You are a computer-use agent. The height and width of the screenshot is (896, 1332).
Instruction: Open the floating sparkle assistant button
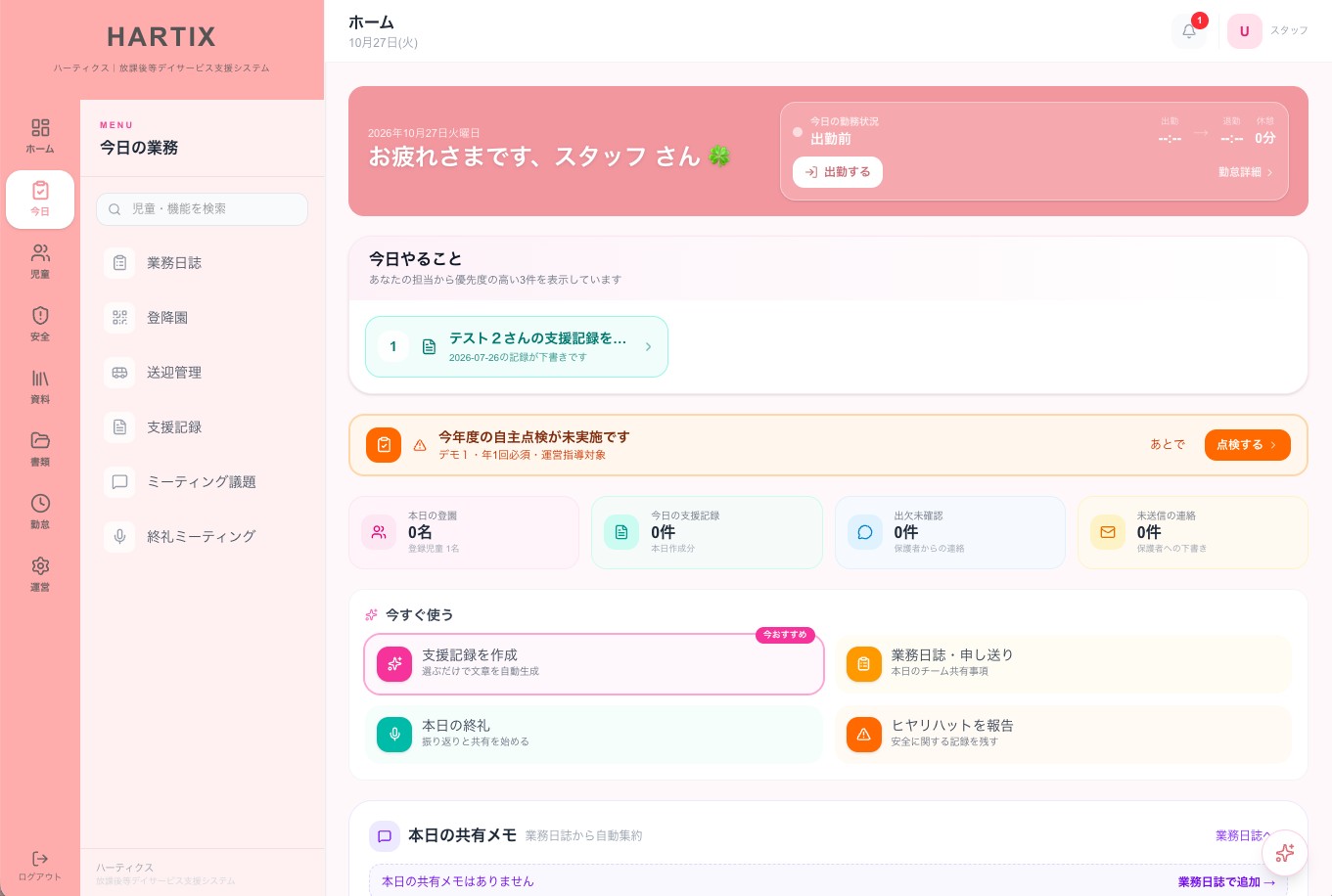pos(1285,853)
